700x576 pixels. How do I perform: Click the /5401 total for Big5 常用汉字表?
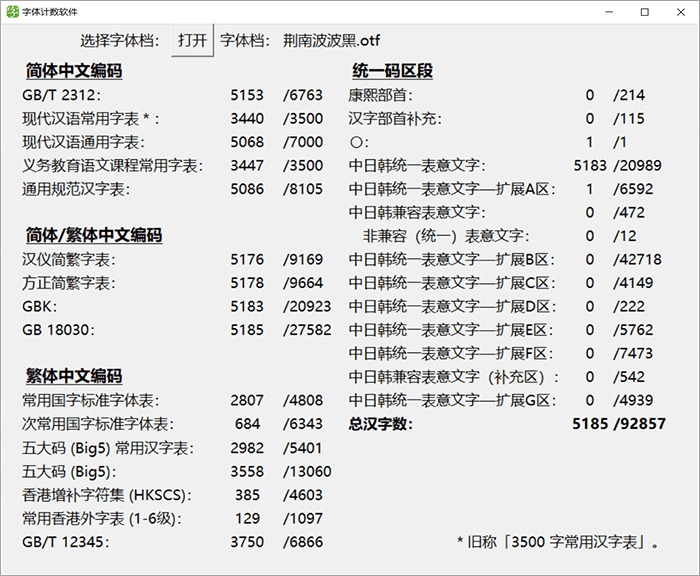tap(302, 448)
